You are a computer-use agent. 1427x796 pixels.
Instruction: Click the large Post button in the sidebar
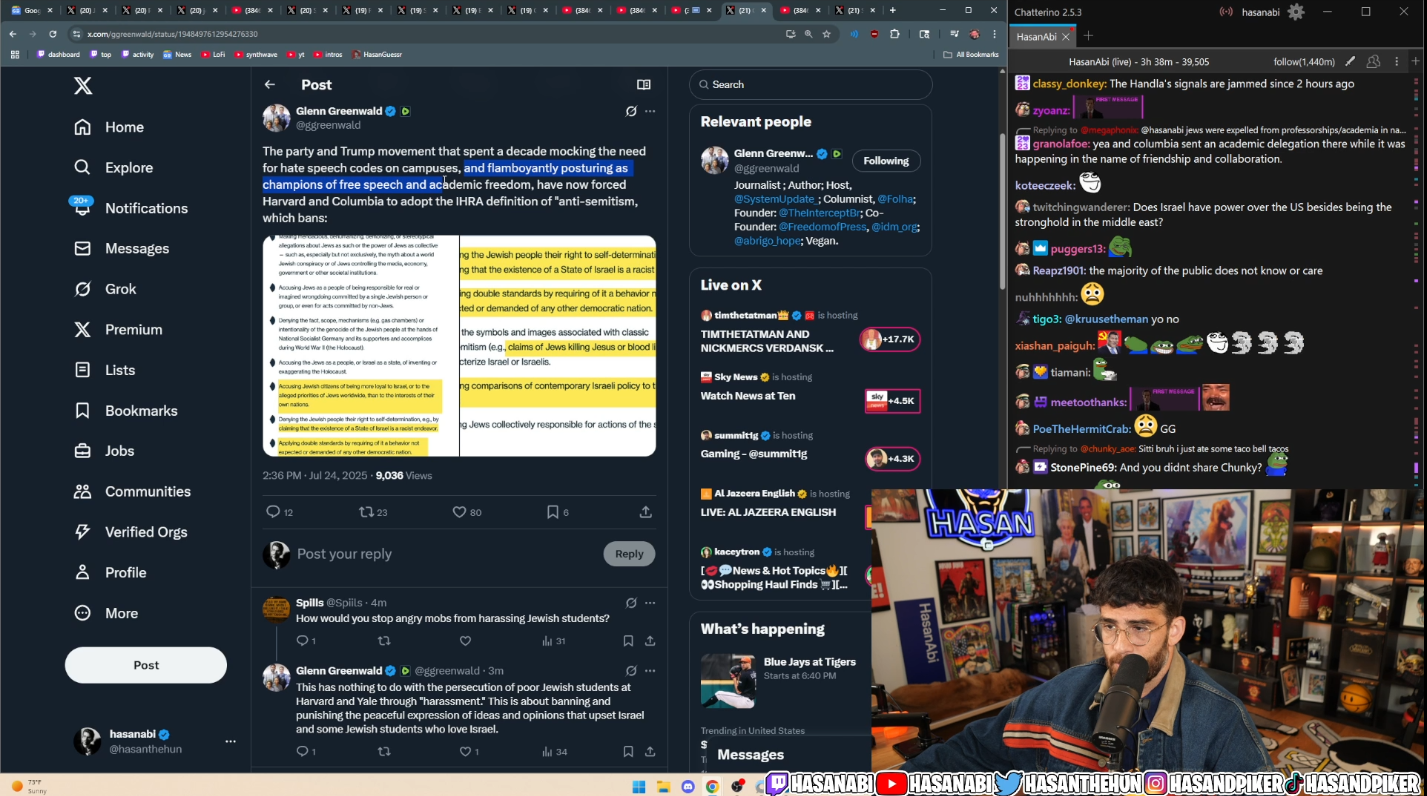click(146, 665)
